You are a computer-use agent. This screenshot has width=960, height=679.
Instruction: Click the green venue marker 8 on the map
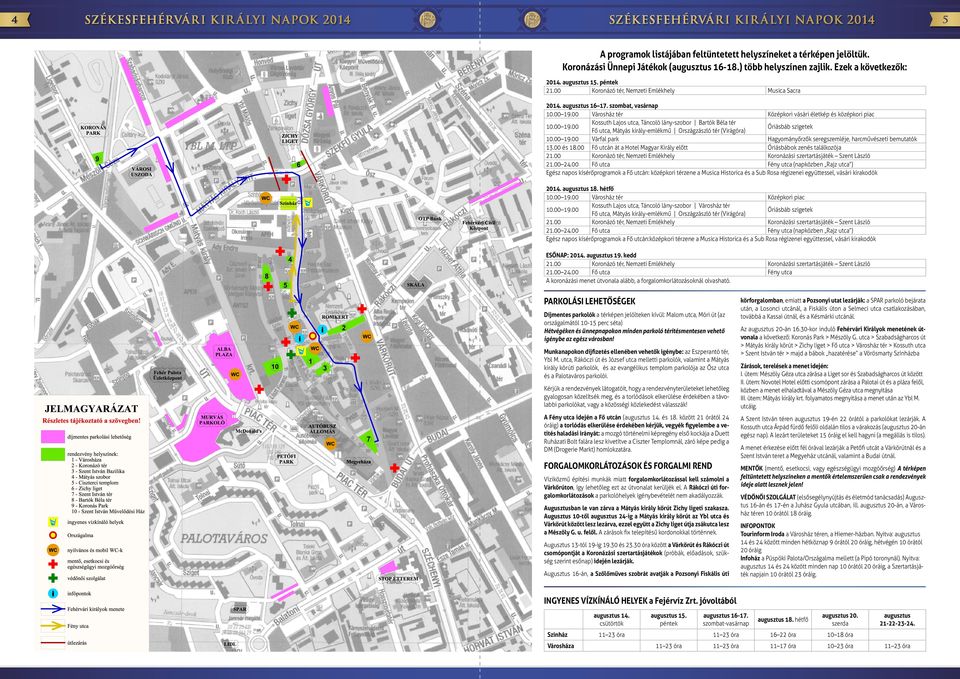tap(266, 274)
